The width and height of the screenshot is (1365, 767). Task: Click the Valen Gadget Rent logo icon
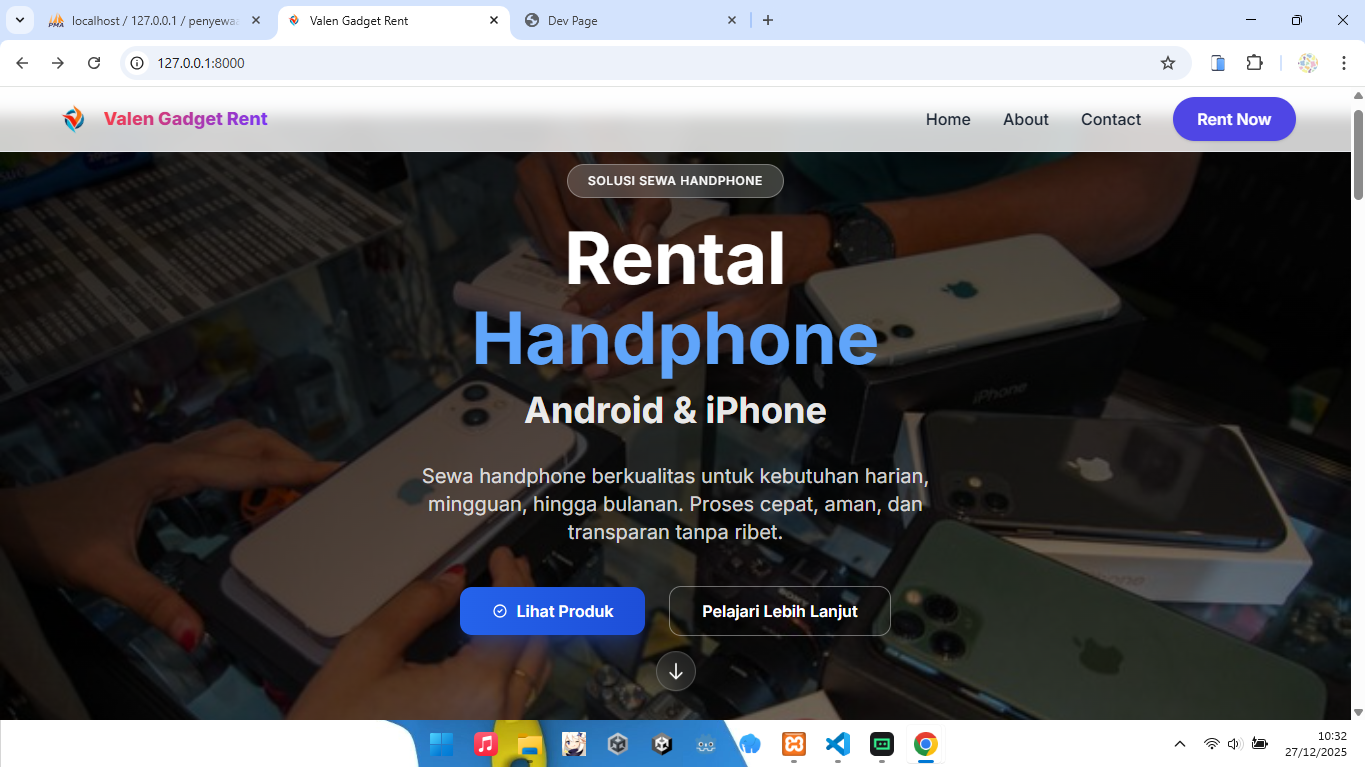point(72,119)
